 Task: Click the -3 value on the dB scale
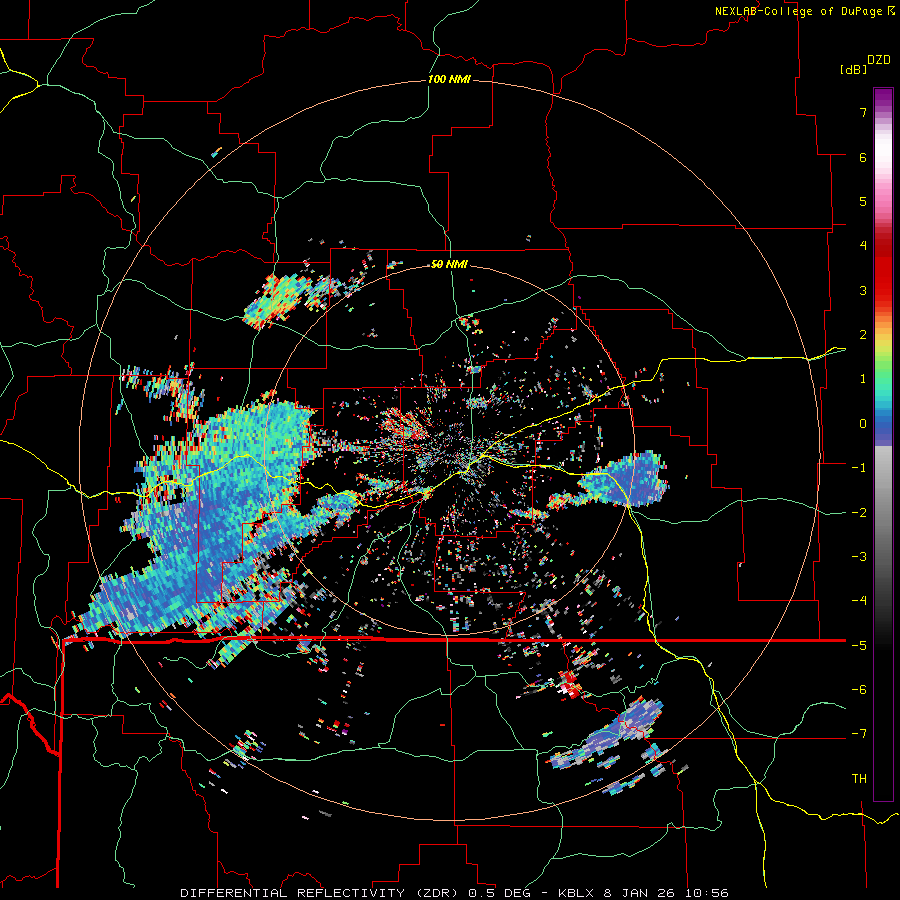coord(859,557)
